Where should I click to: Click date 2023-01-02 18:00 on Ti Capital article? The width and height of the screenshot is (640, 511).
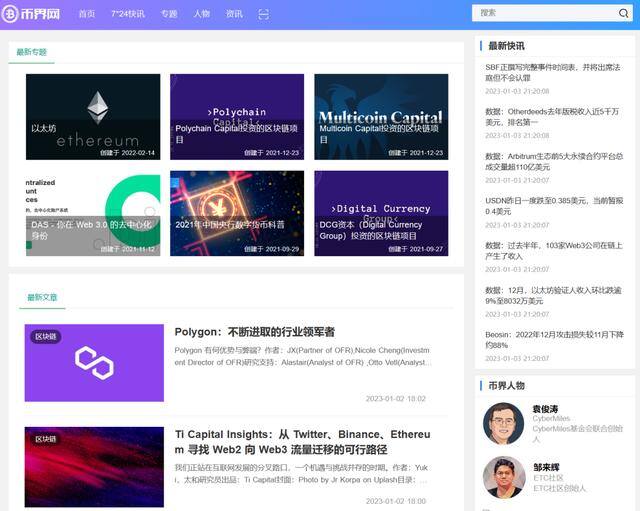pos(396,501)
